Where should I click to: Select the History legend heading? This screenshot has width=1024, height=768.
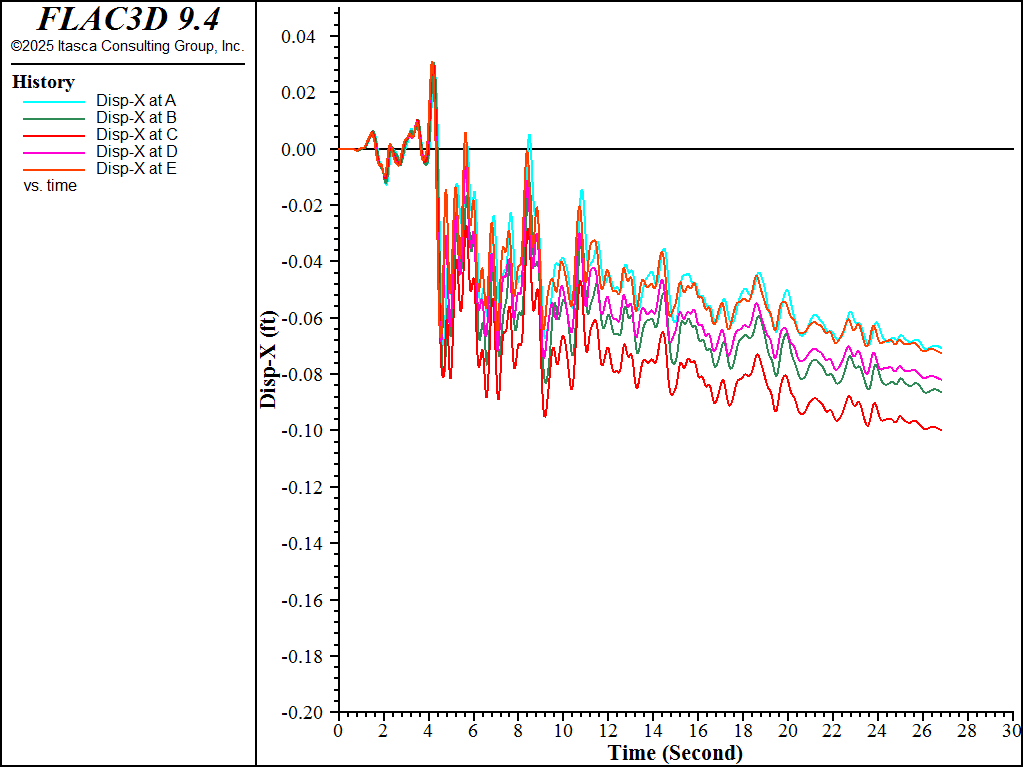point(43,82)
